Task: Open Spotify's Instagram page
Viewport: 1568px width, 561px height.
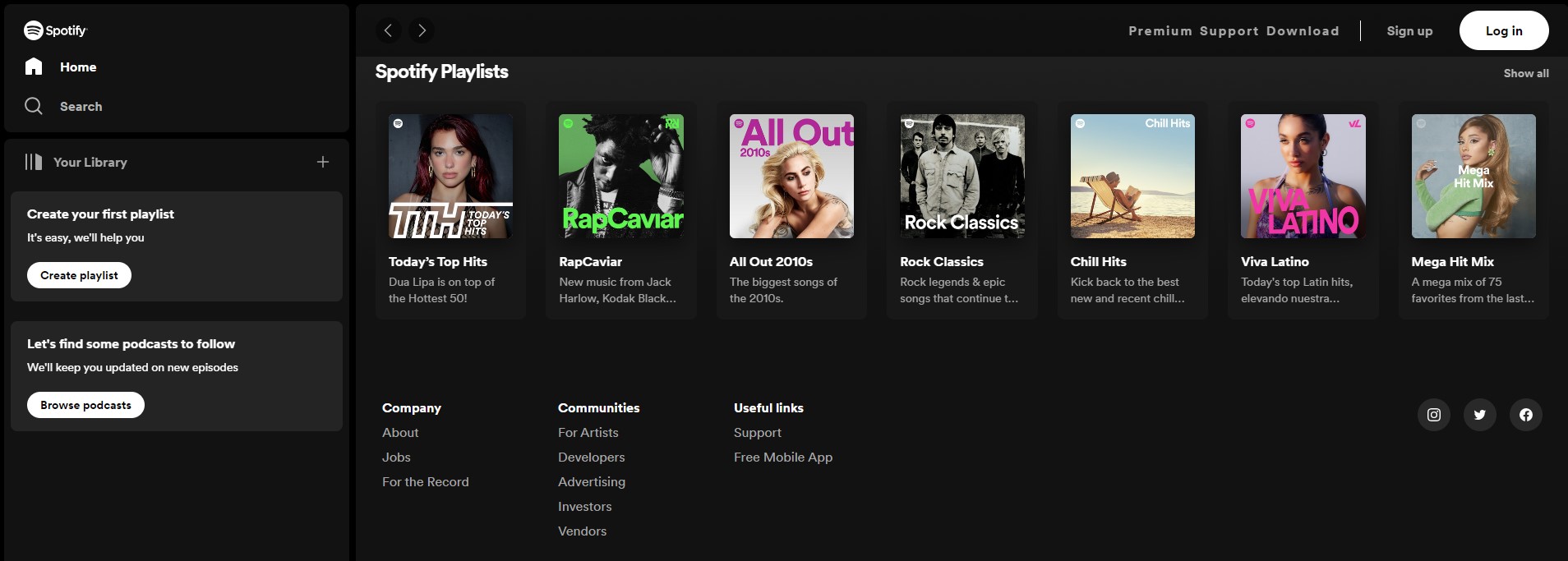Action: point(1434,415)
